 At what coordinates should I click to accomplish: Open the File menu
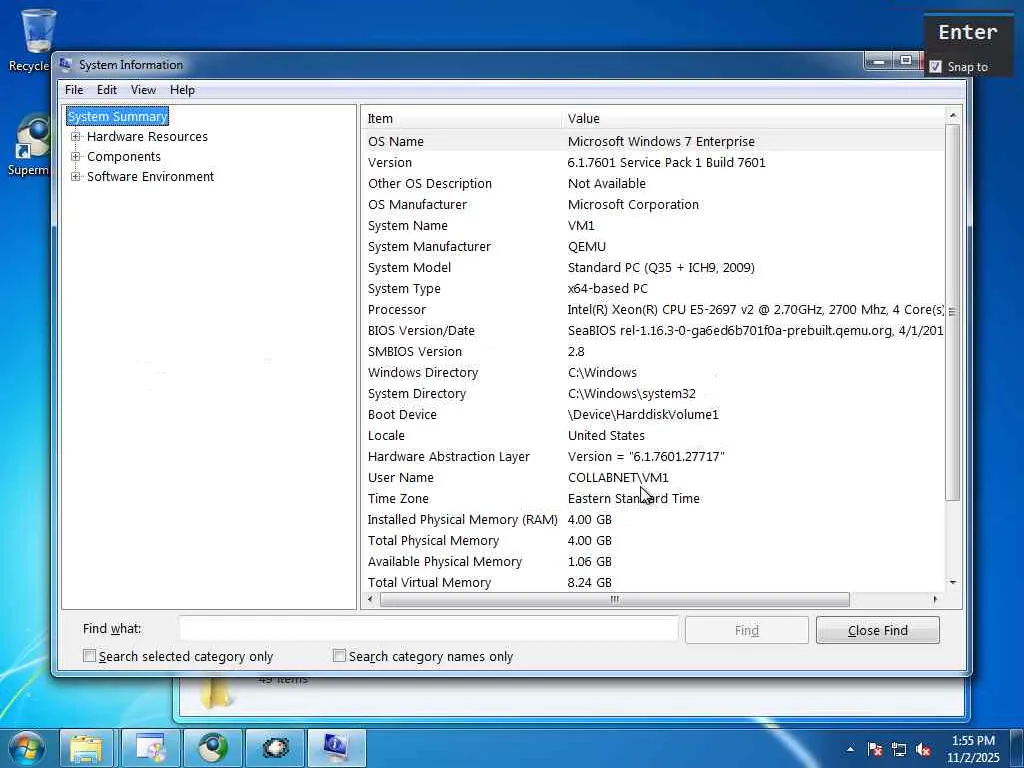tap(74, 89)
